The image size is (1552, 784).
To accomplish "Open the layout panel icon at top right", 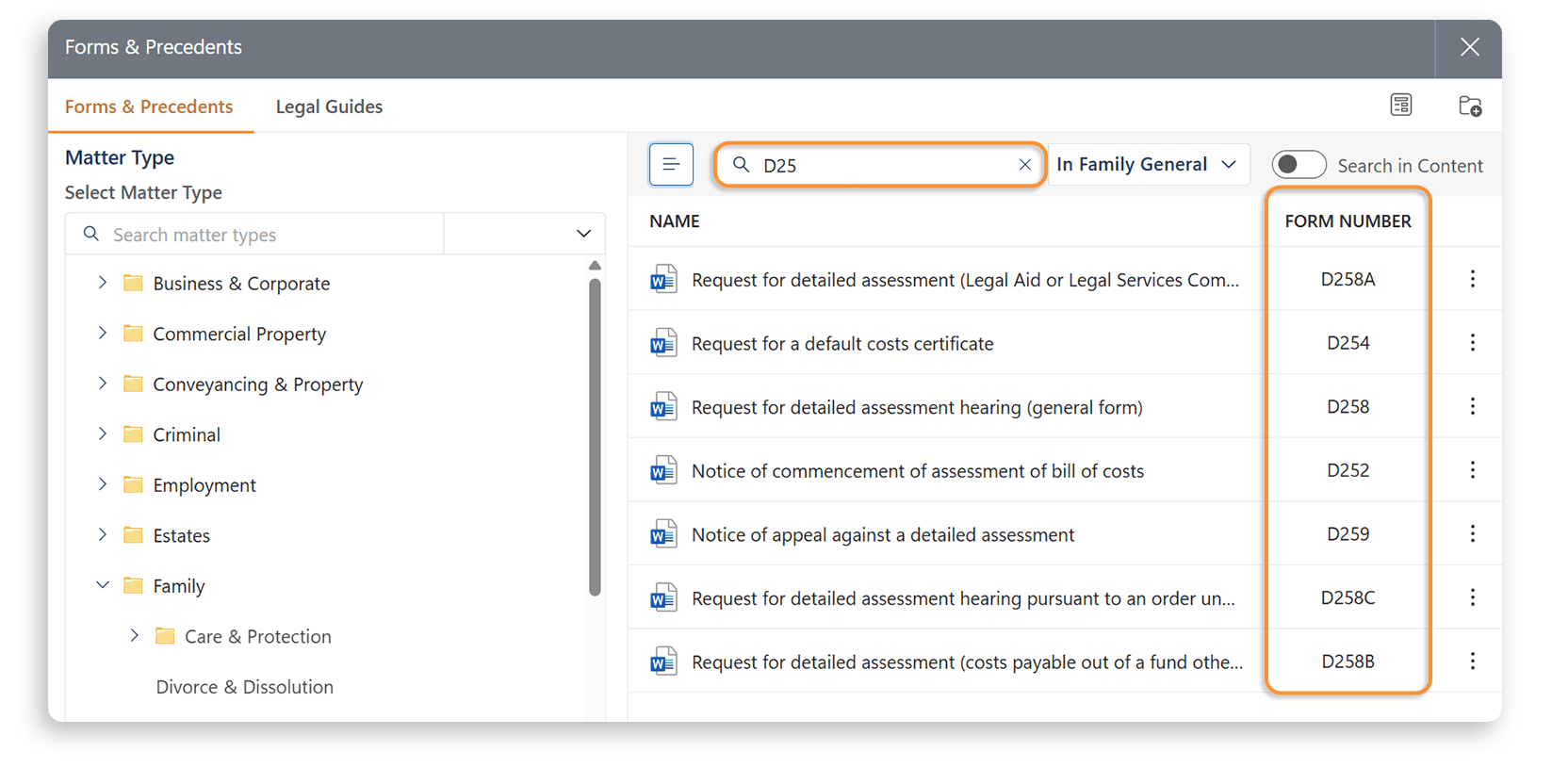I will [1401, 106].
